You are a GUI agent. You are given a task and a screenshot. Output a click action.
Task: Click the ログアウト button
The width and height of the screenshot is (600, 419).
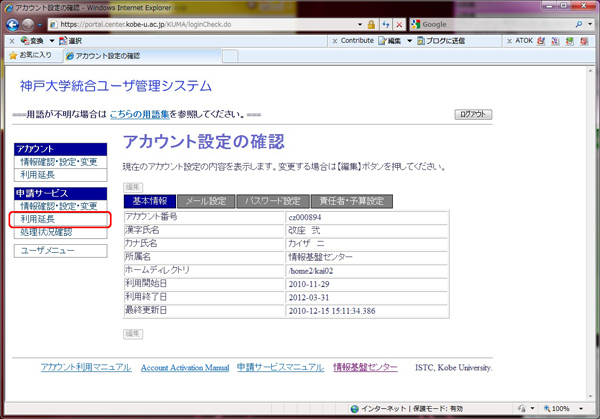[473, 114]
